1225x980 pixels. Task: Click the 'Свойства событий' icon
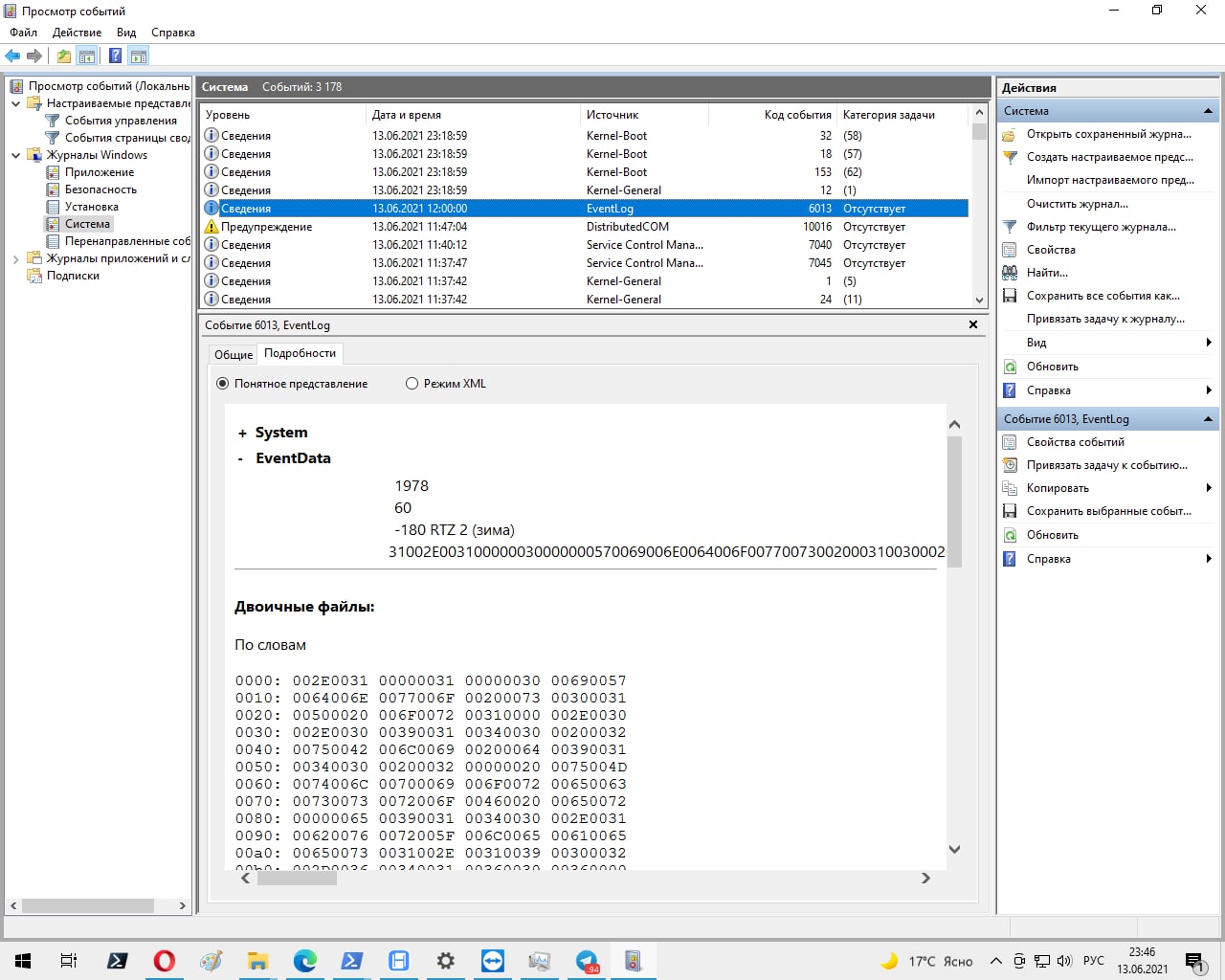1009,442
